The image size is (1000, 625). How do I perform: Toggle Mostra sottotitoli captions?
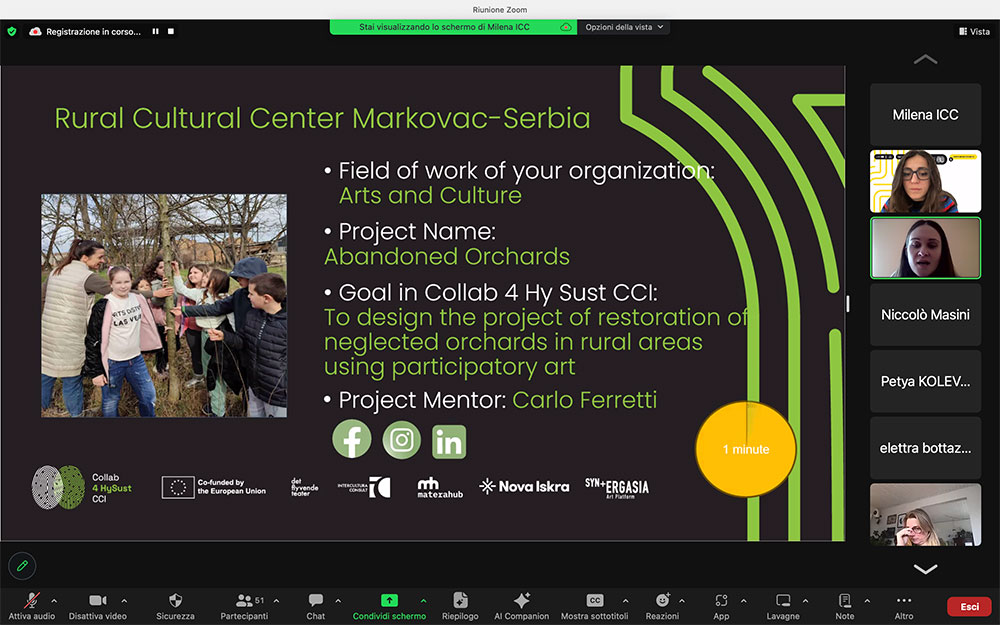tap(595, 601)
